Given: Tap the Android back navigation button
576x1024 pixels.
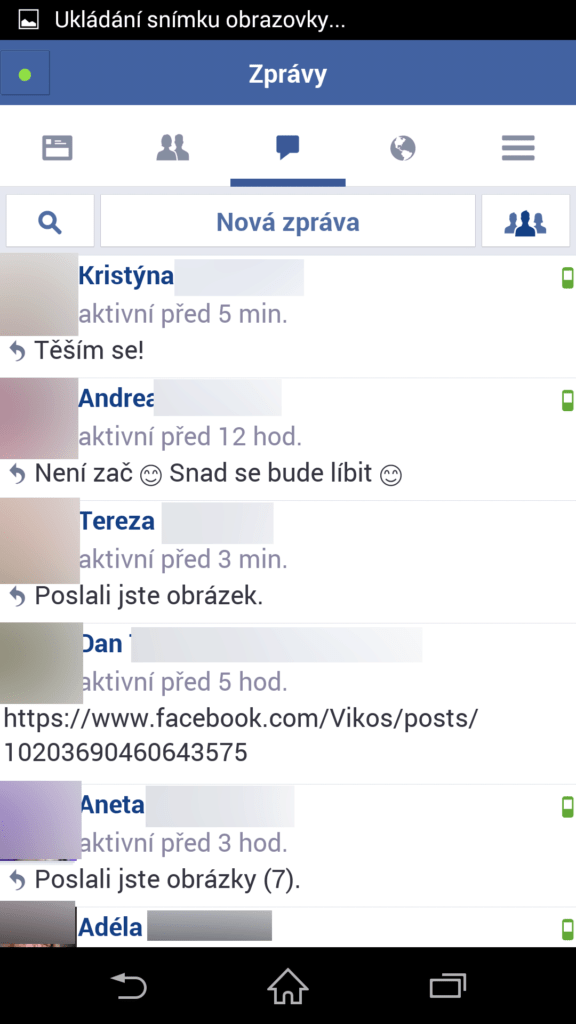Looking at the screenshot, I should [x=129, y=985].
